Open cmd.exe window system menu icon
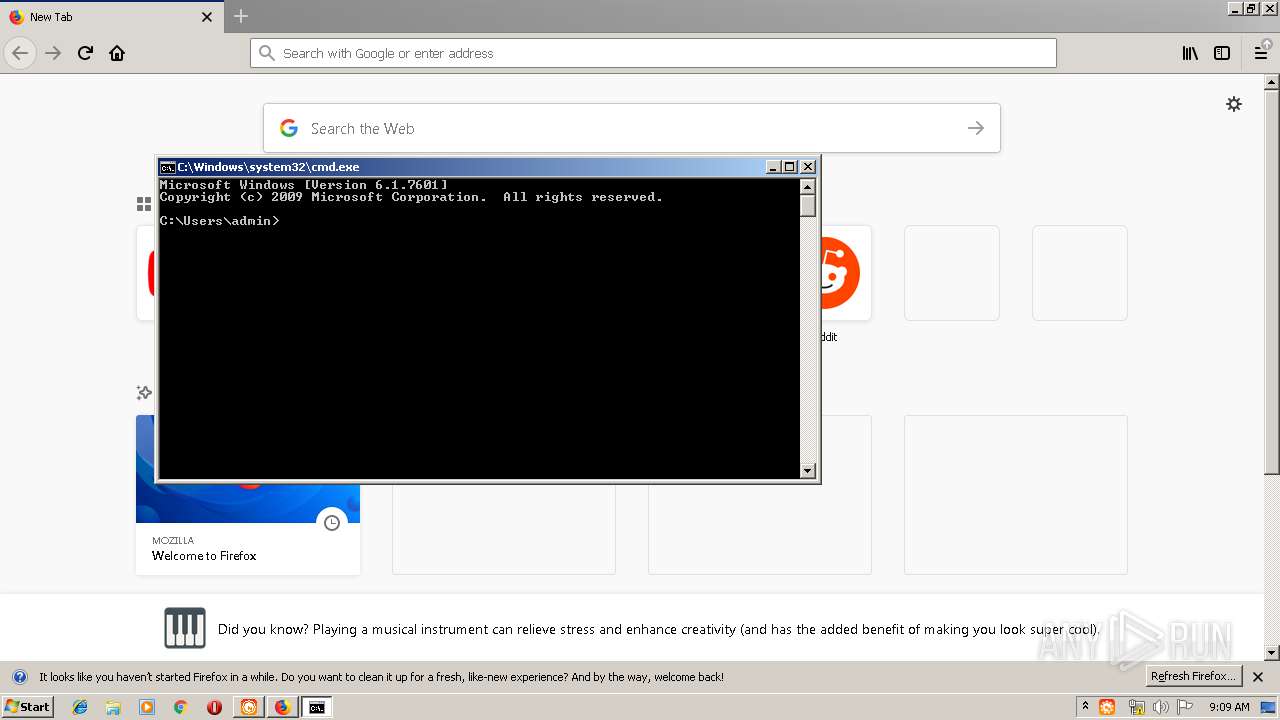 tap(168, 167)
